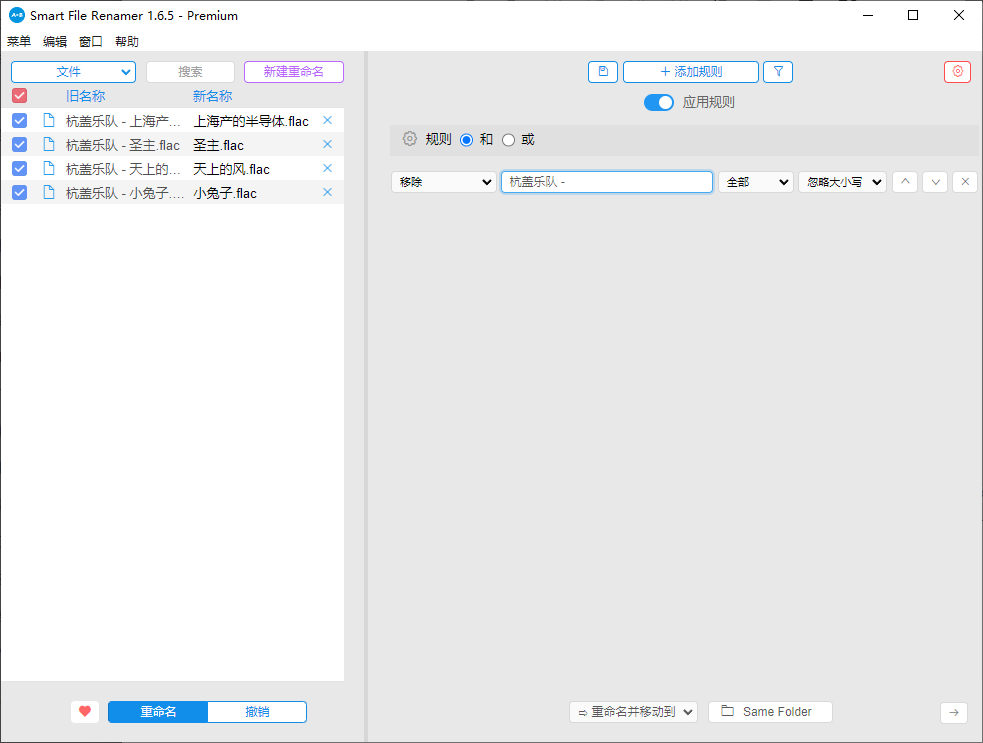Open the 移除 rule type dropdown
The height and width of the screenshot is (743, 983).
coord(444,182)
